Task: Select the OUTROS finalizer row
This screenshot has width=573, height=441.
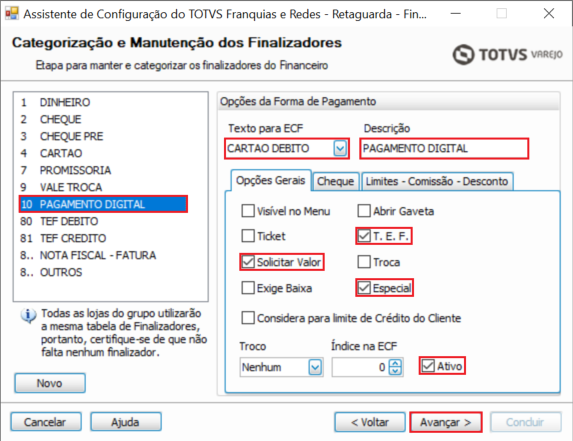Action: point(103,272)
